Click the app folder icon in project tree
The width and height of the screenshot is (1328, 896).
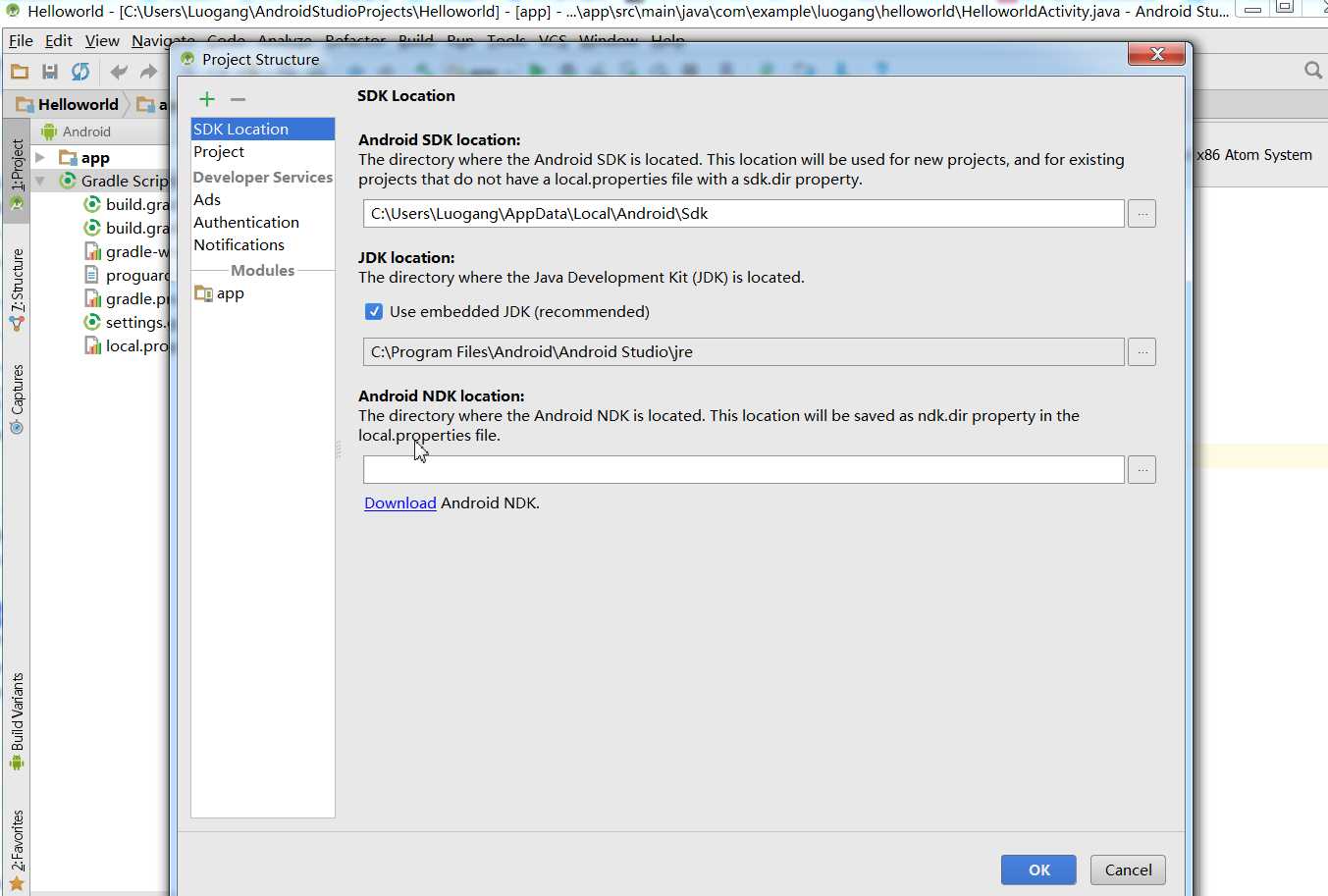pos(68,158)
